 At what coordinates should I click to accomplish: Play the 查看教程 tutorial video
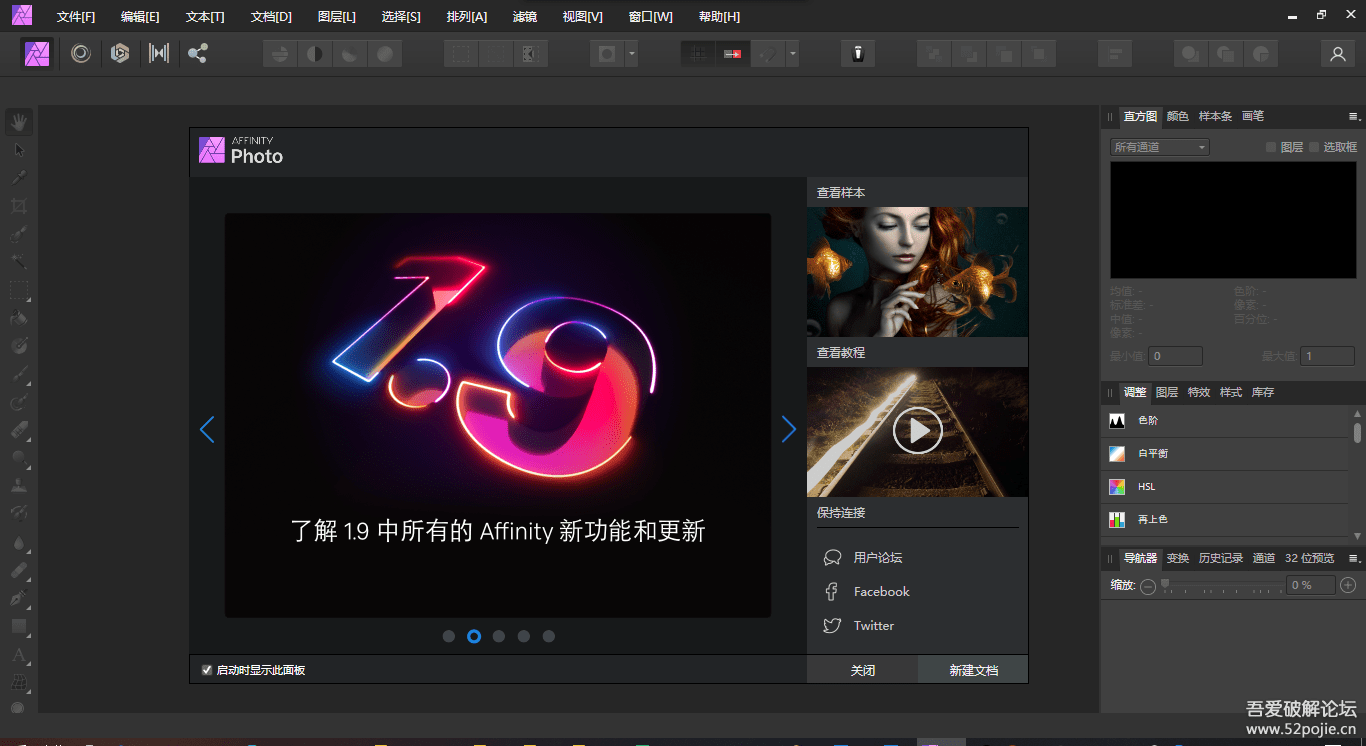click(917, 431)
